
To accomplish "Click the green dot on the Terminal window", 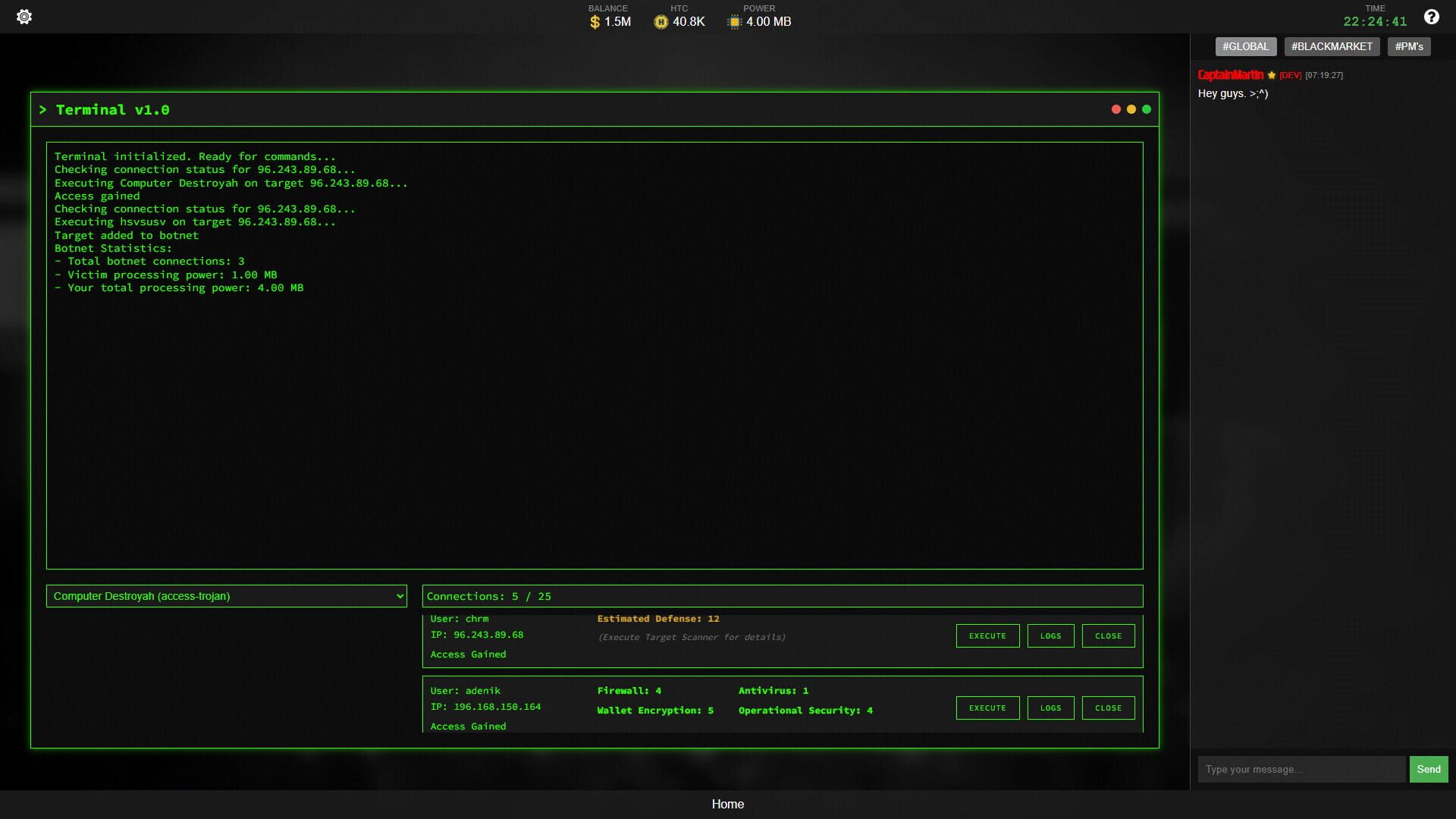I will [1147, 108].
